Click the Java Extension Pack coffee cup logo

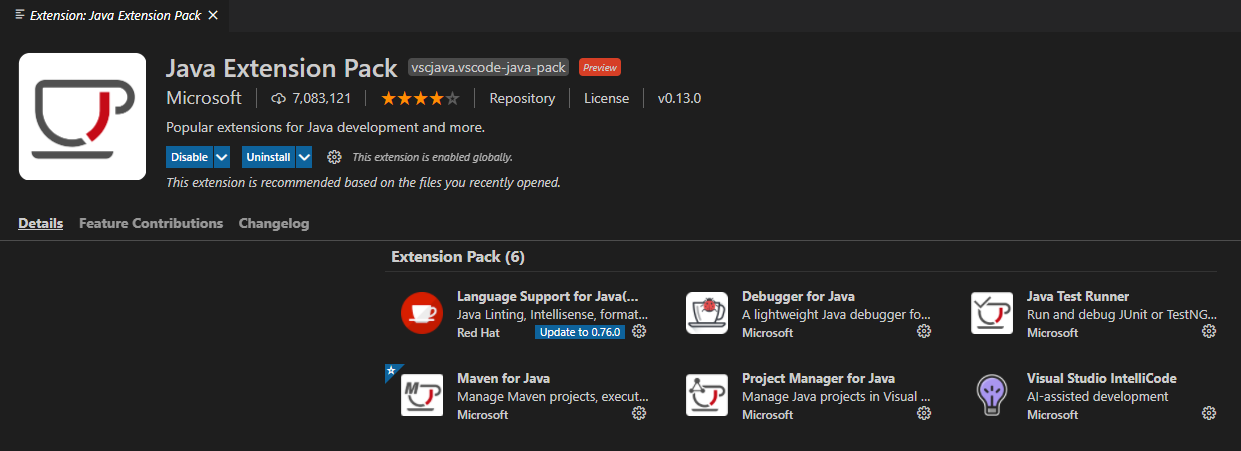(83, 116)
